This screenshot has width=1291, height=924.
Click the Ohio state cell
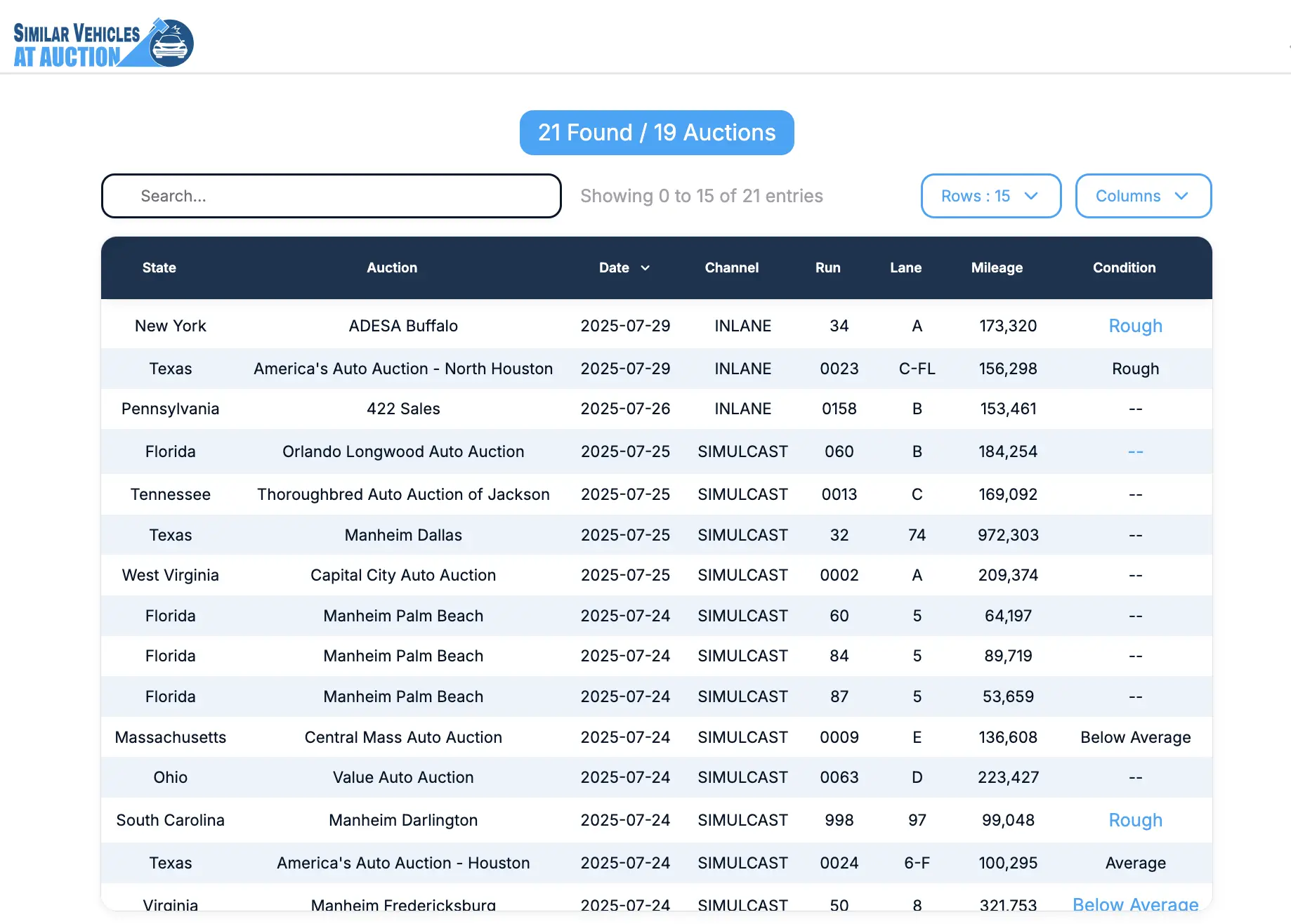(x=171, y=777)
